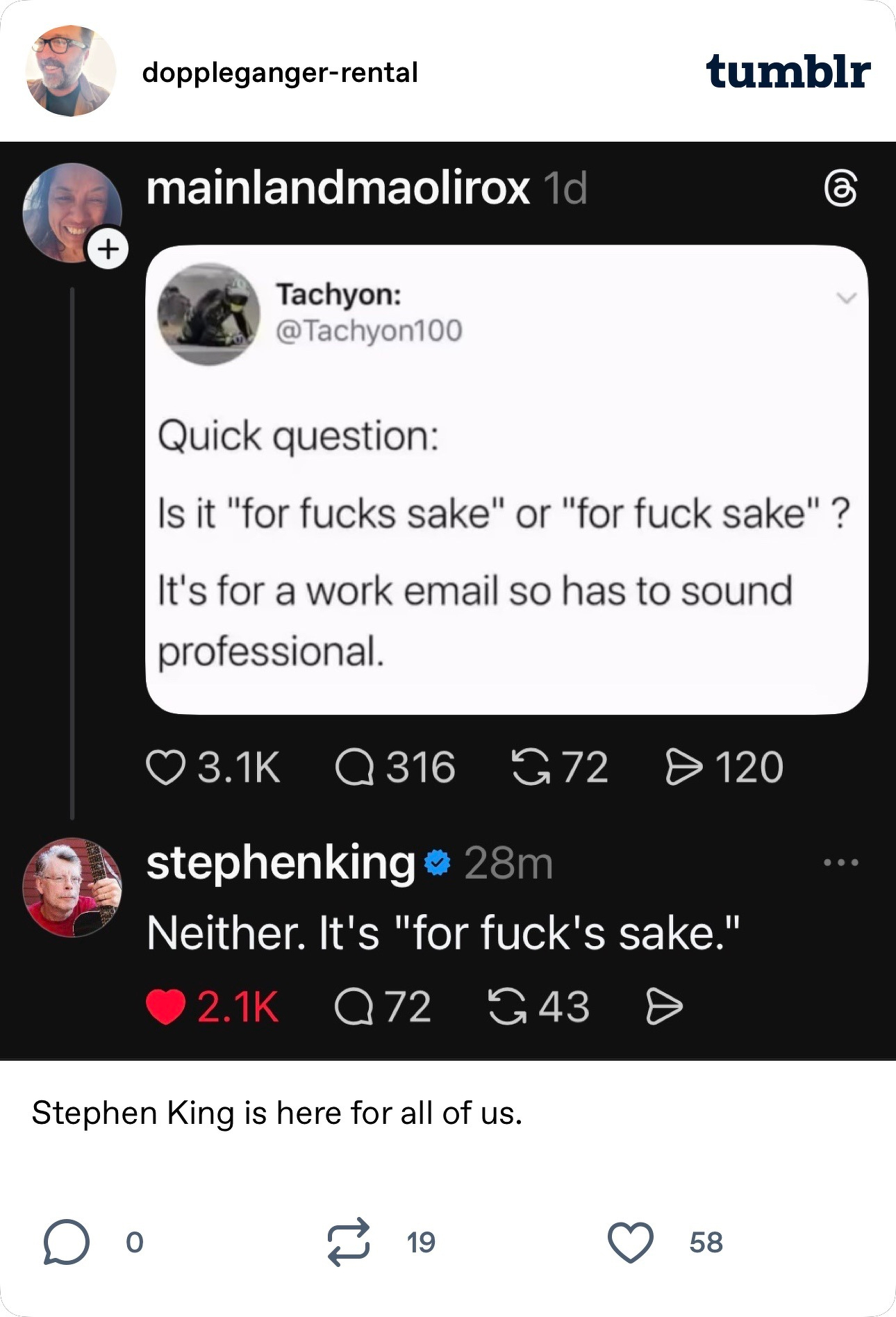This screenshot has width=896, height=1317.
Task: Click the doppleganger-rental avatar picture
Action: 71,71
